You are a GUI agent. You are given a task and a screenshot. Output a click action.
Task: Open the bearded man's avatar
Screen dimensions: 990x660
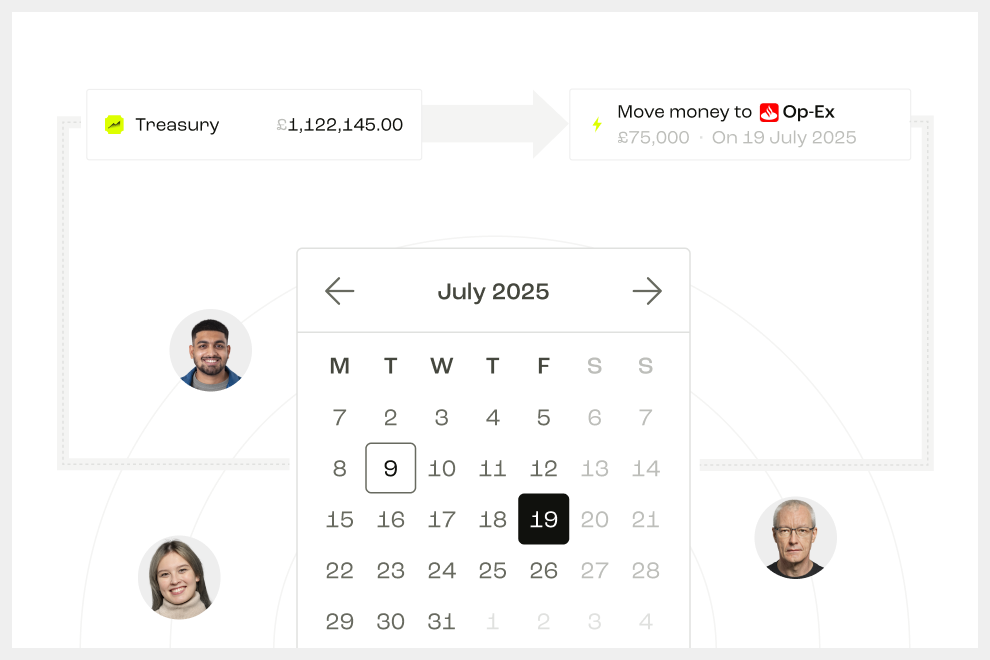click(x=210, y=350)
